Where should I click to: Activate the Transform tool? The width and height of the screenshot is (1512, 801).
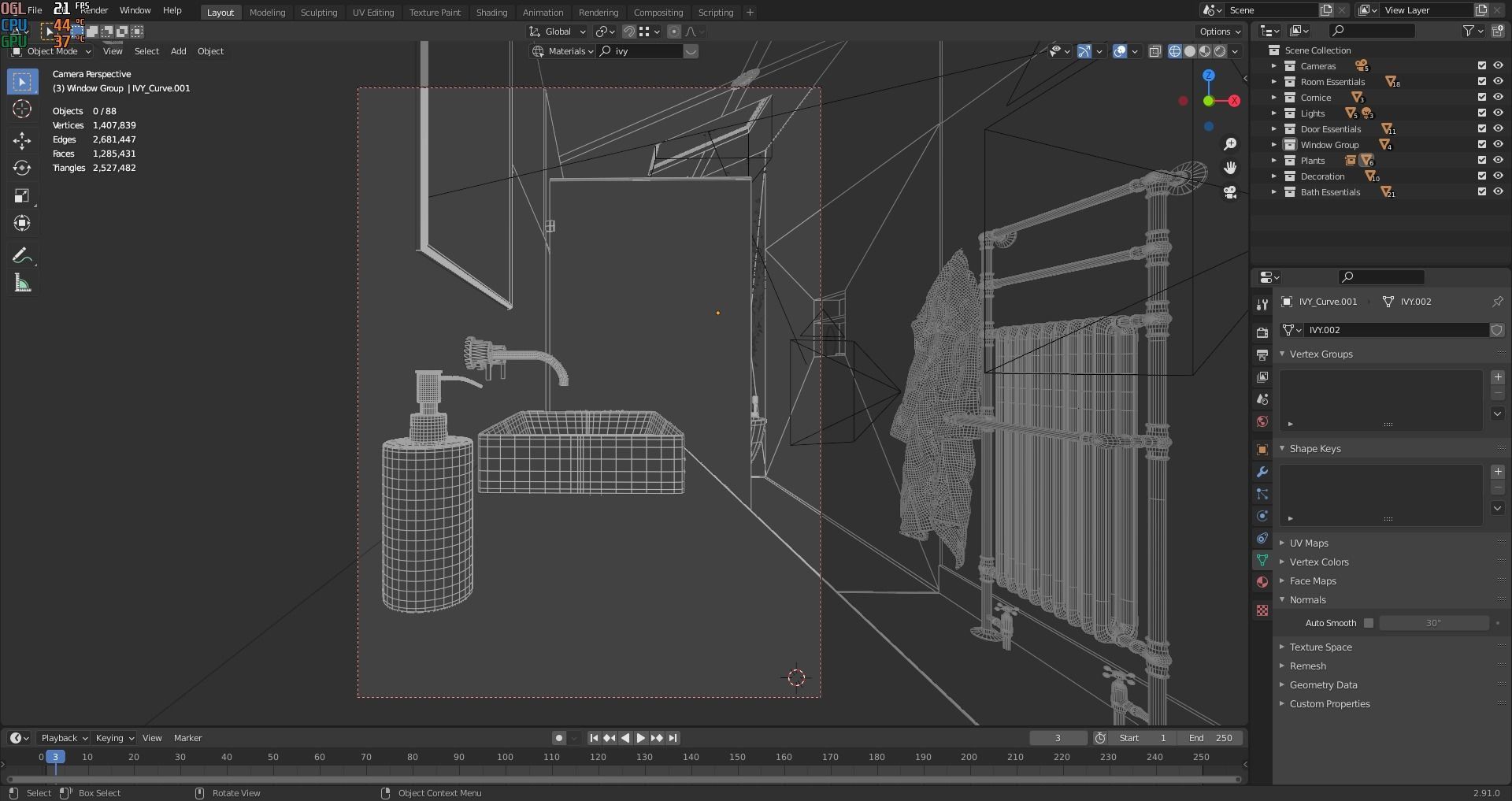[22, 223]
